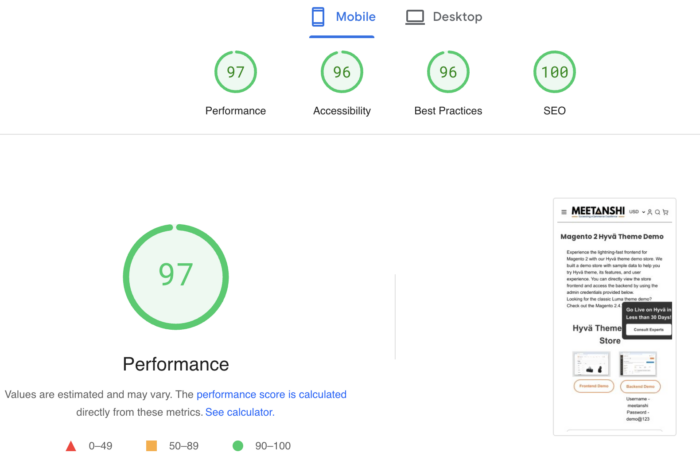Click the Meetanshi logo in screenshot preview

[598, 211]
